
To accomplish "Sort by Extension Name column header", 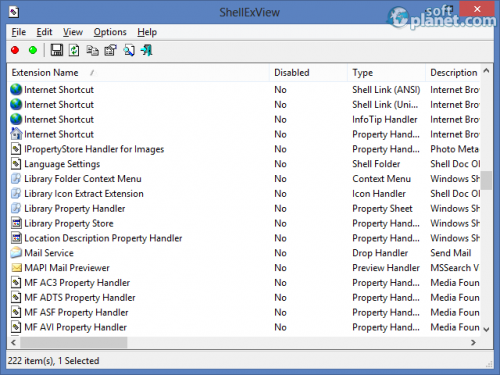I will click(x=138, y=73).
